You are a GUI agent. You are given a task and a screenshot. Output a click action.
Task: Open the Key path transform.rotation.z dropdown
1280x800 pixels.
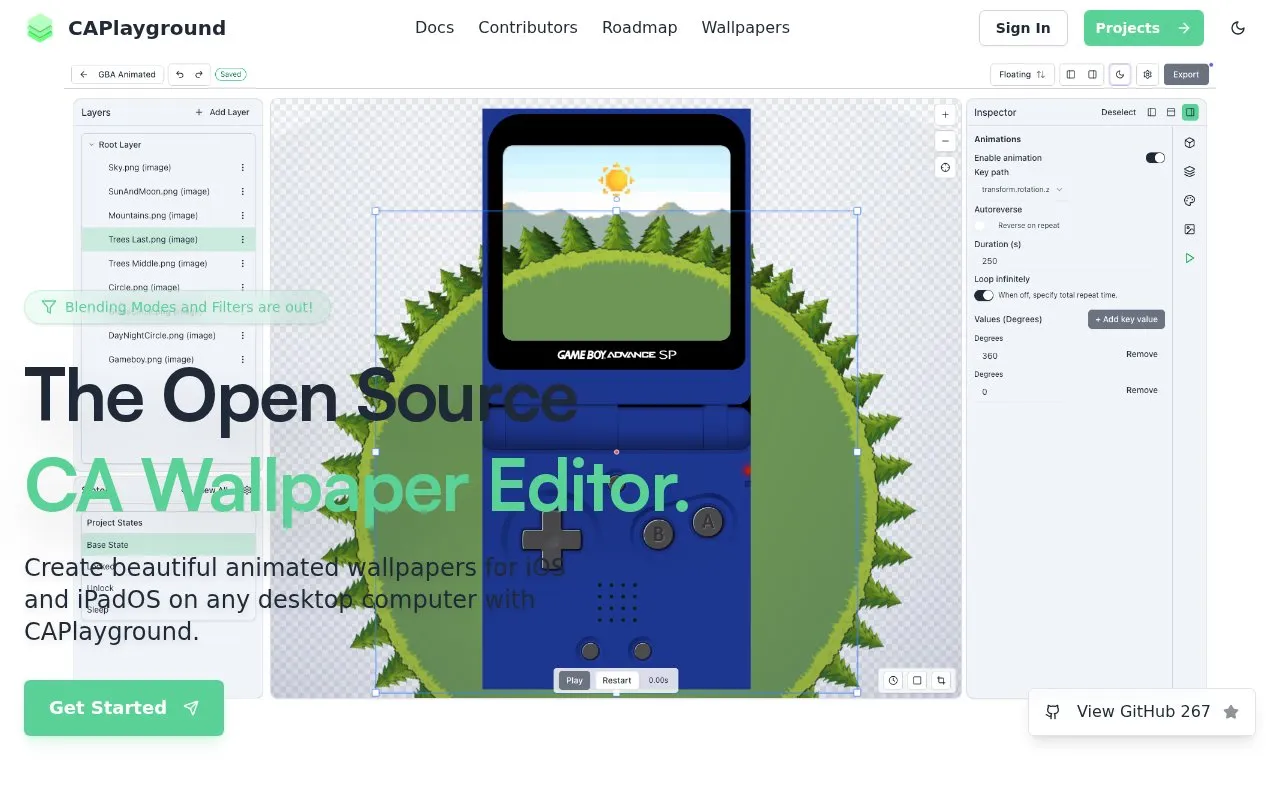1021,189
